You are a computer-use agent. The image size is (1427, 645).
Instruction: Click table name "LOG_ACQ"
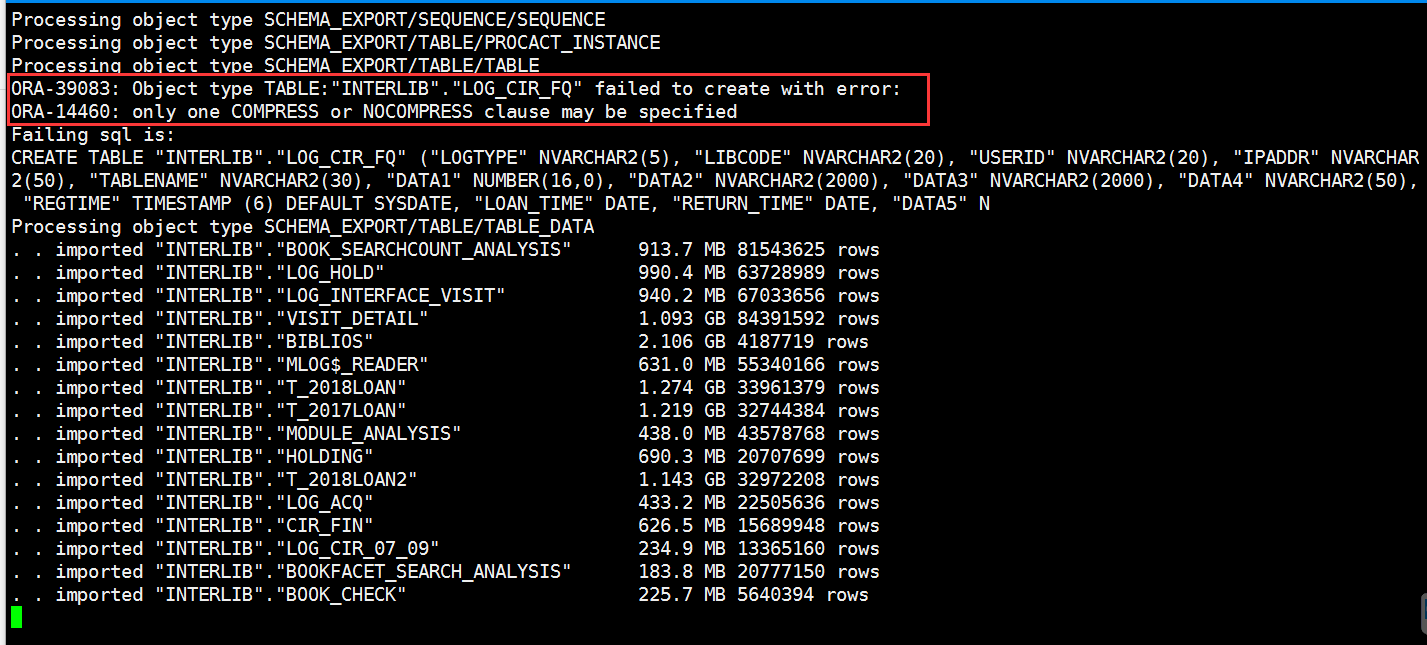pyautogui.click(x=324, y=503)
